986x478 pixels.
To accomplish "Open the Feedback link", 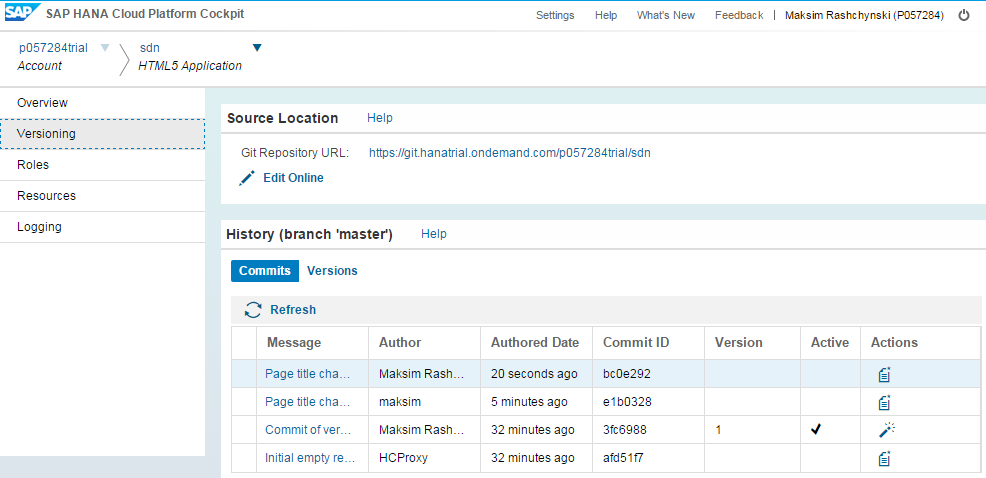I will (739, 15).
